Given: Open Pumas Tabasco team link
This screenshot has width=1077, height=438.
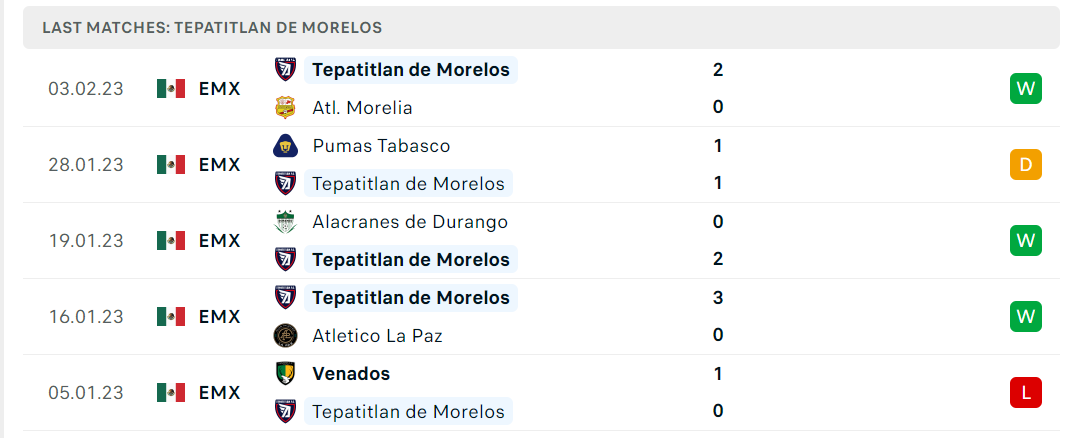Looking at the screenshot, I should pyautogui.click(x=381, y=146).
